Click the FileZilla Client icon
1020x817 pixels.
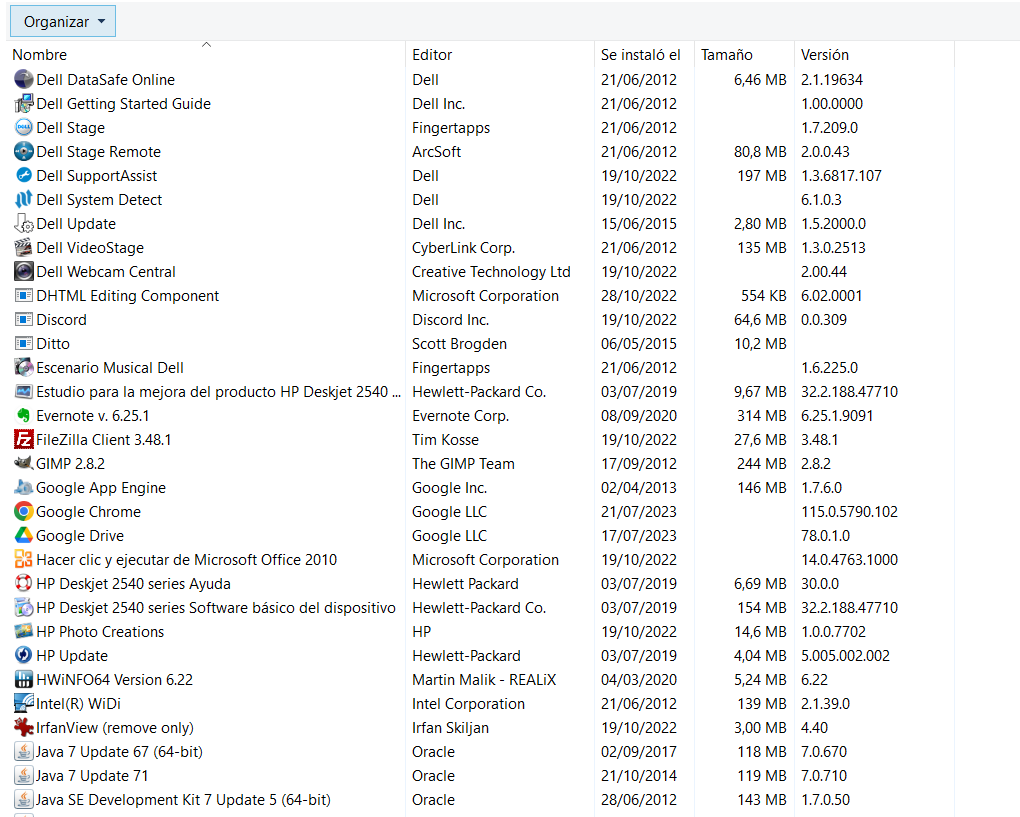click(23, 440)
